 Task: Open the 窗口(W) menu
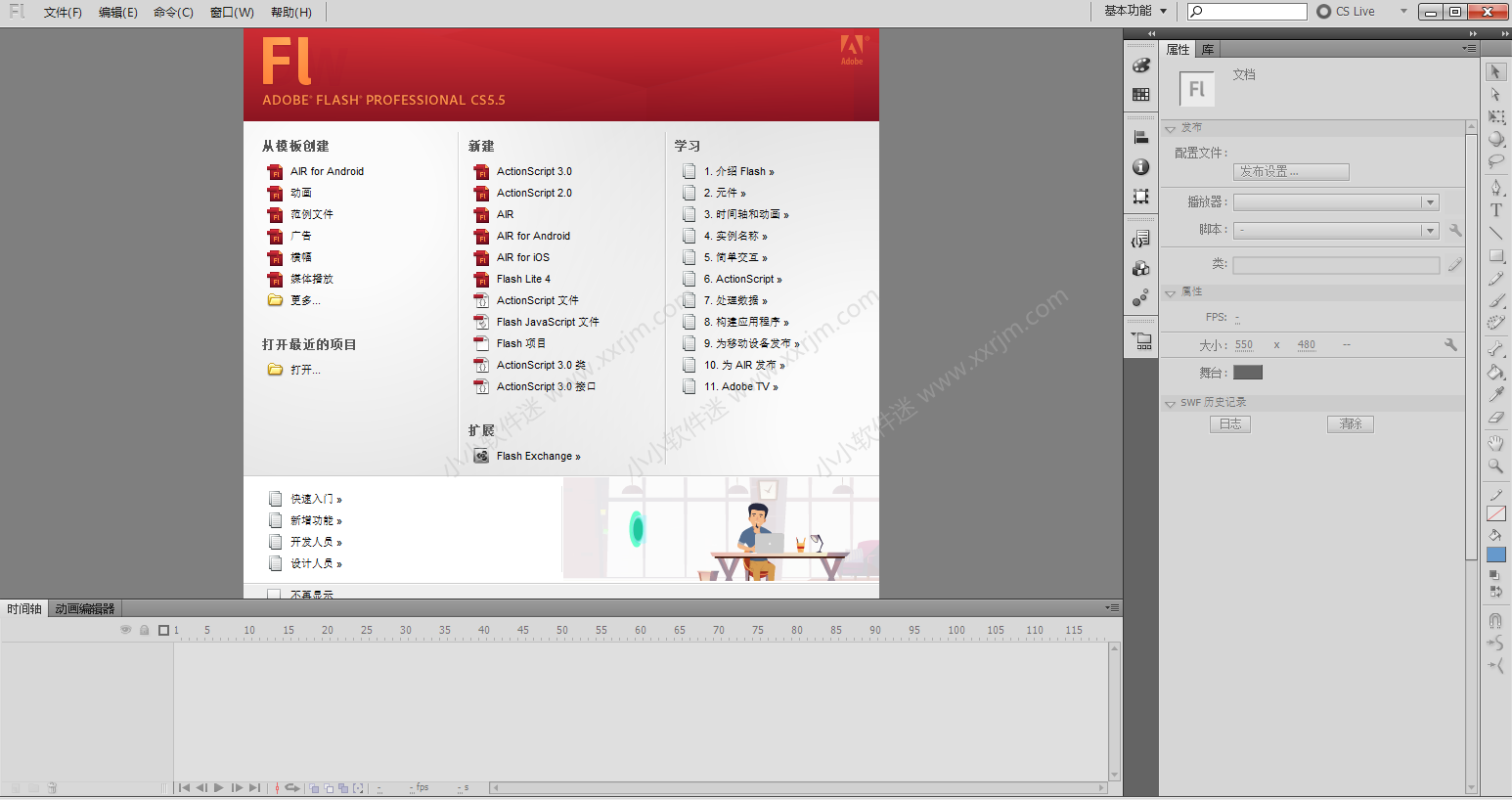(x=232, y=13)
